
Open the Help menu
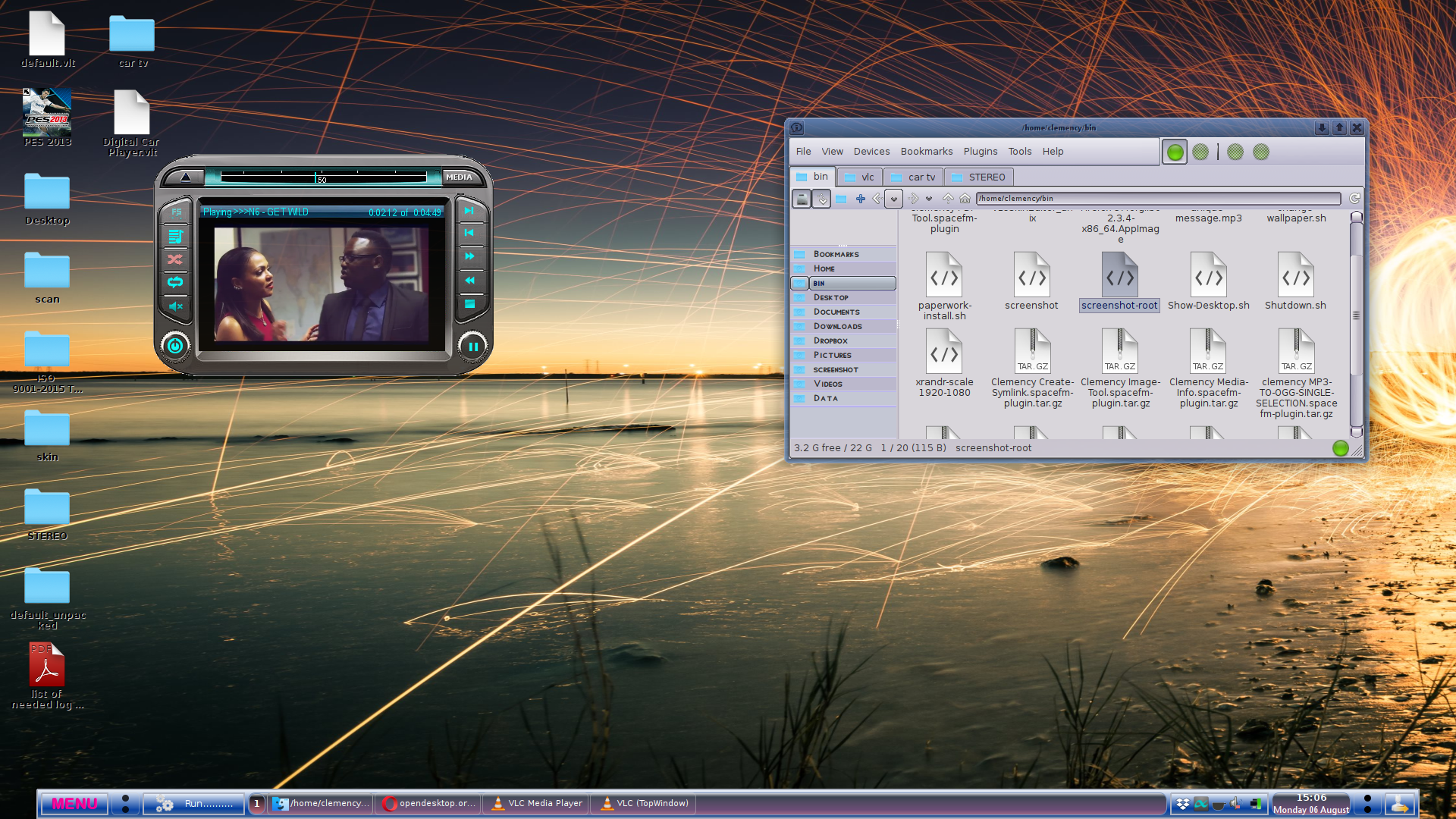pos(1053,152)
